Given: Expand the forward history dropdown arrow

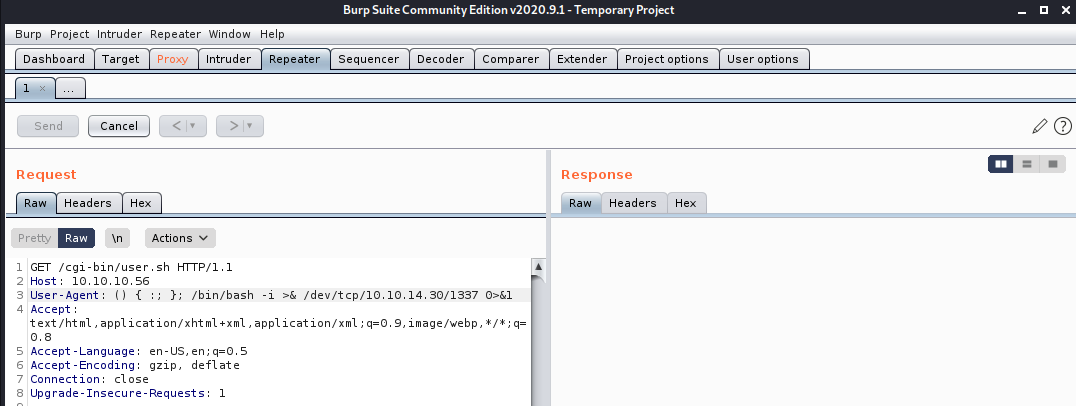Looking at the screenshot, I should click(x=250, y=126).
